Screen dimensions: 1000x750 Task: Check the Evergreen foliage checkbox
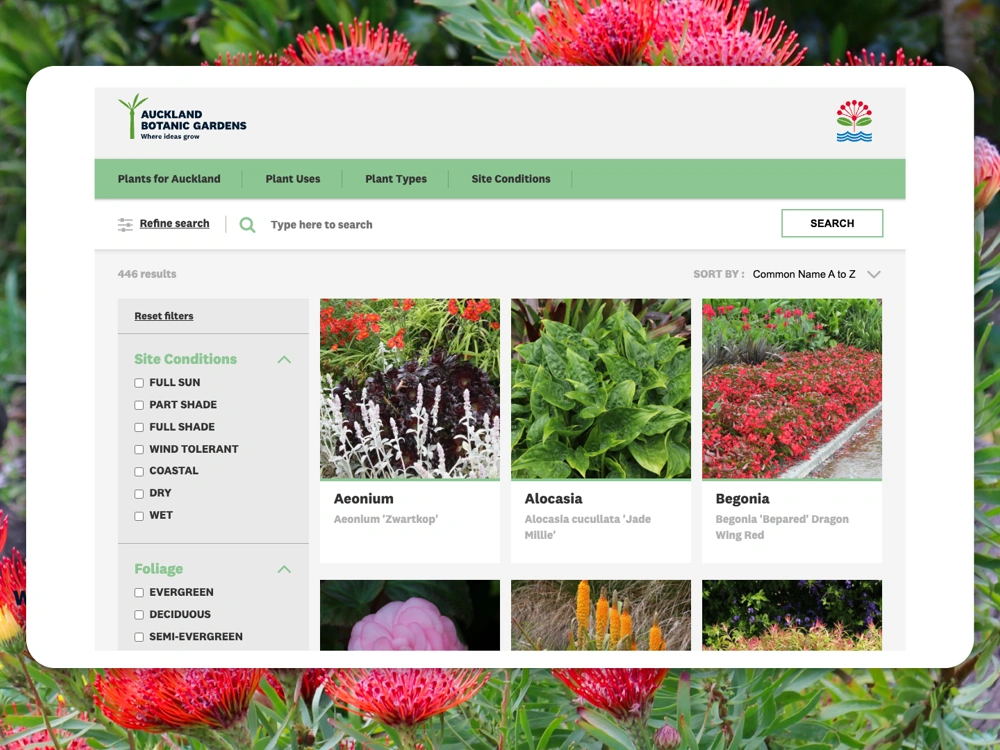[x=139, y=593]
